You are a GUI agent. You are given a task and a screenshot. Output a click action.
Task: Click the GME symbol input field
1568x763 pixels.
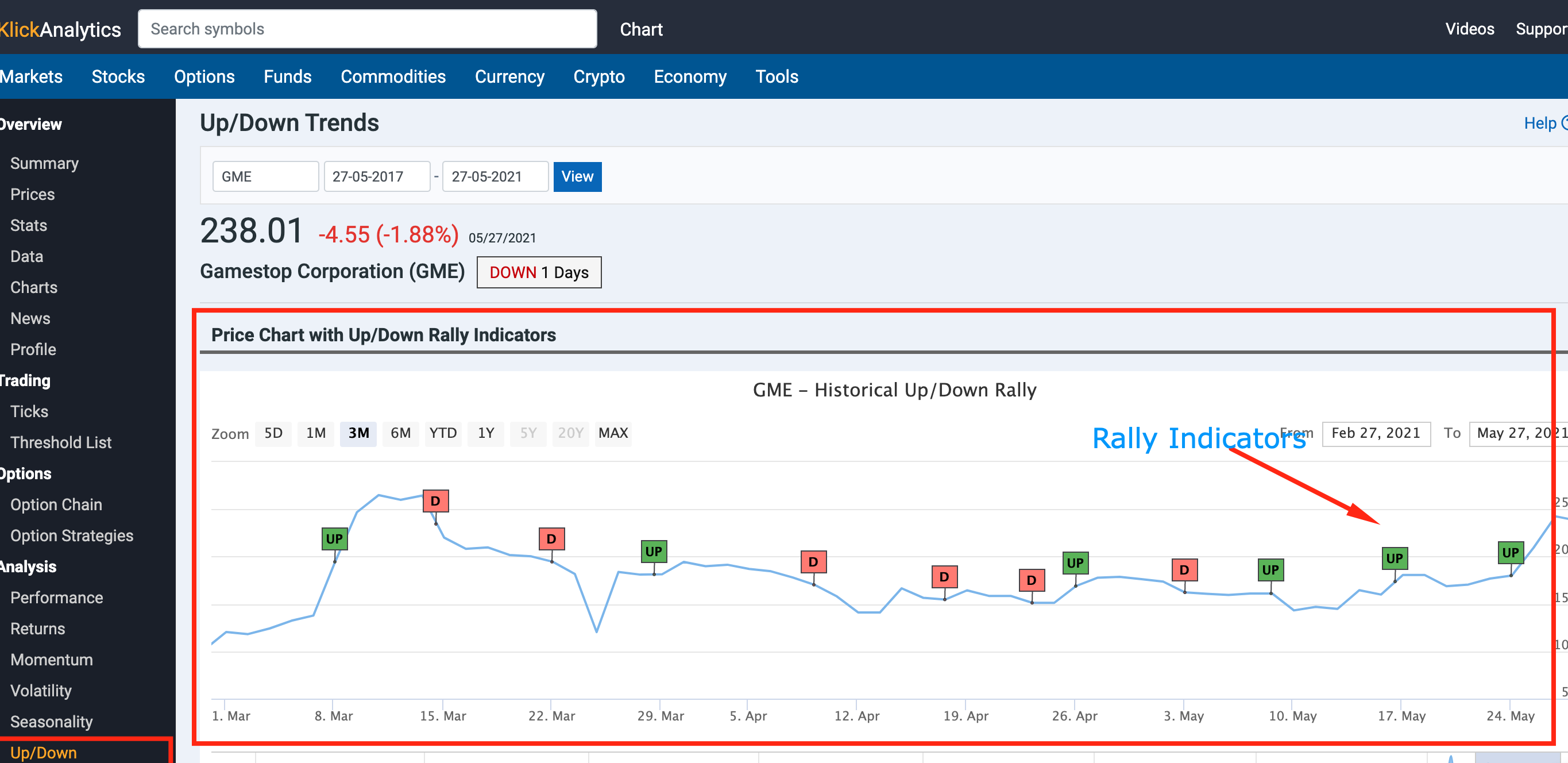point(265,176)
